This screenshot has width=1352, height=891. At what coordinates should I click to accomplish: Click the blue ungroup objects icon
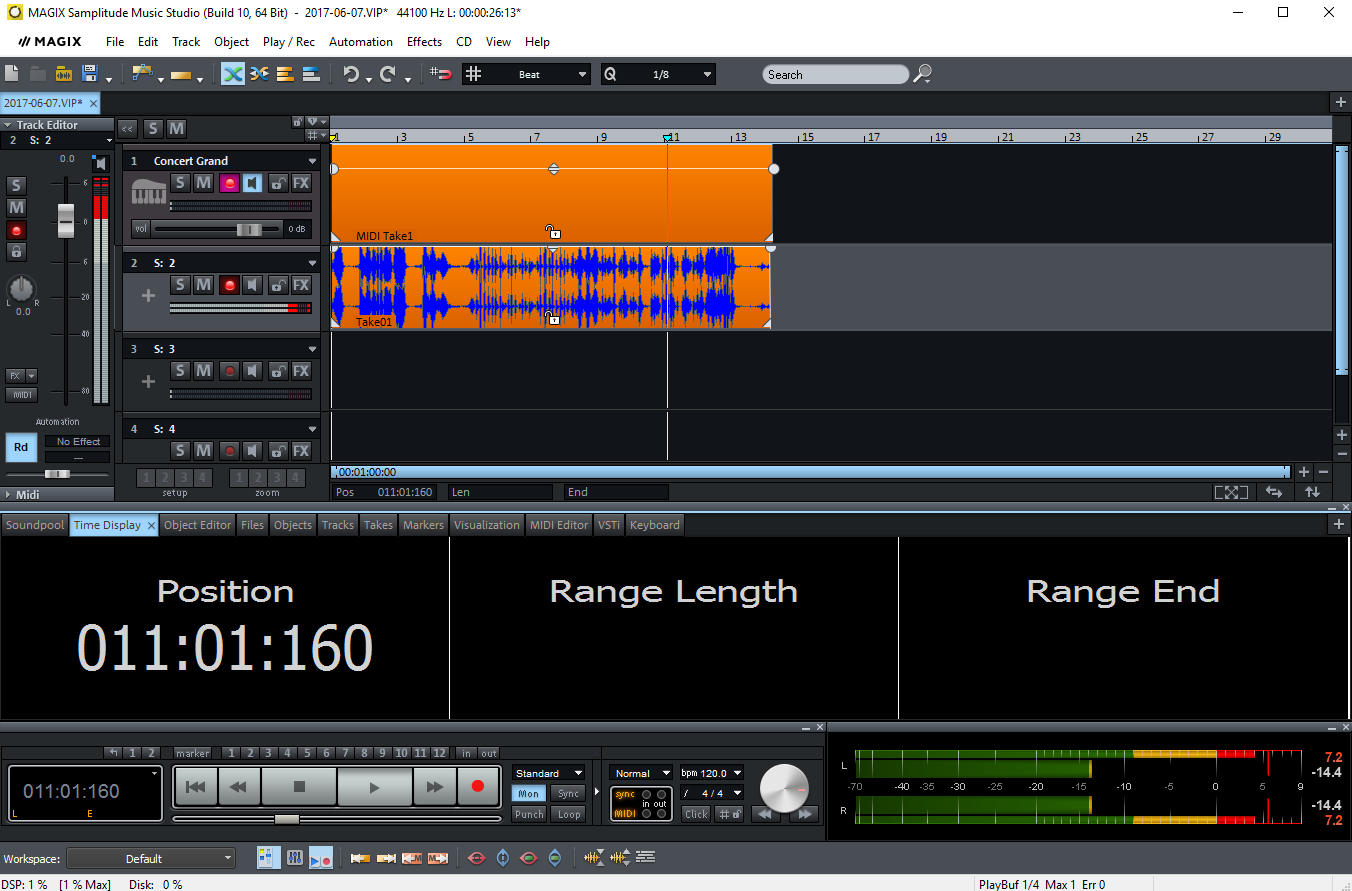(311, 74)
